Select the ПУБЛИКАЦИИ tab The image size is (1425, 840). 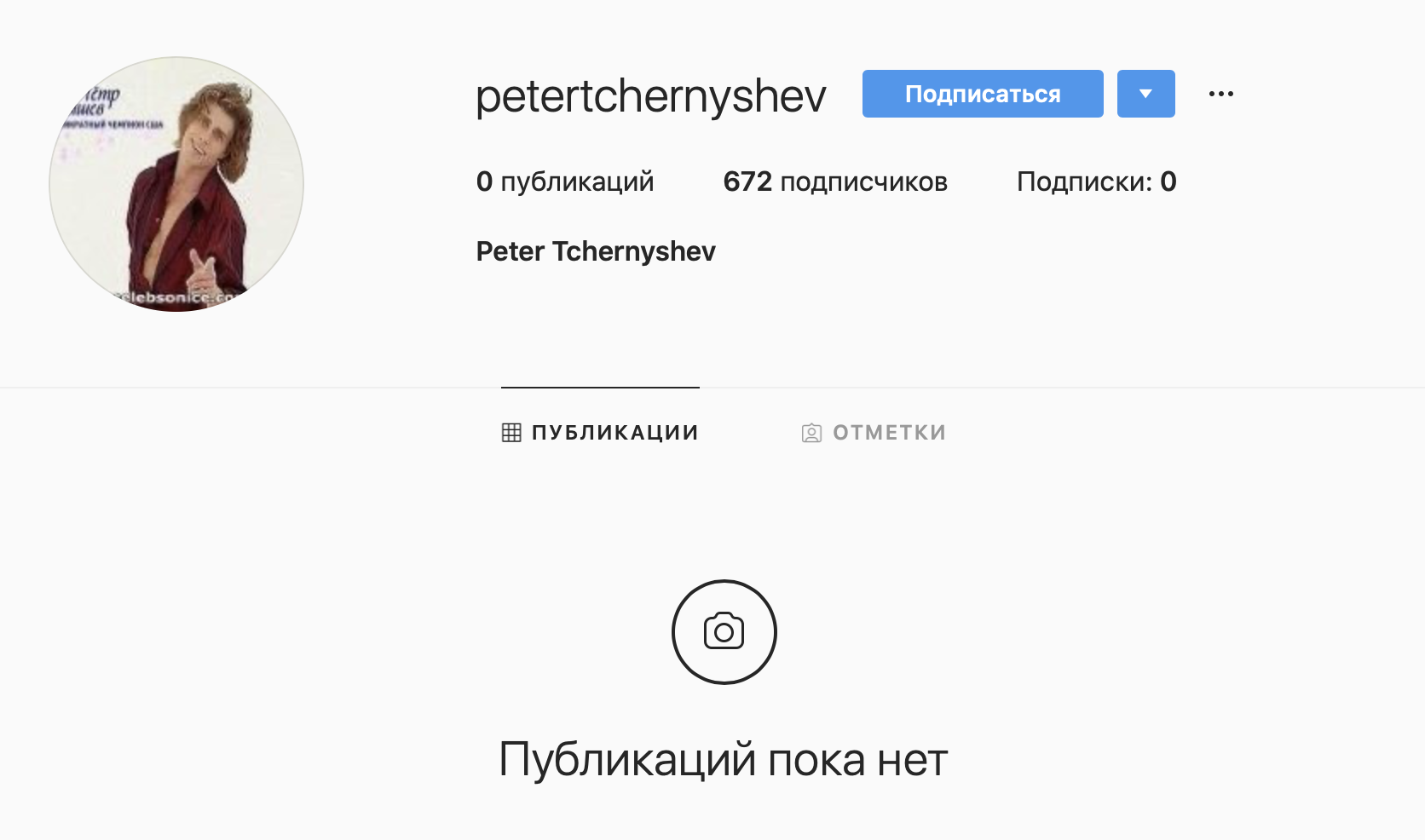[600, 433]
